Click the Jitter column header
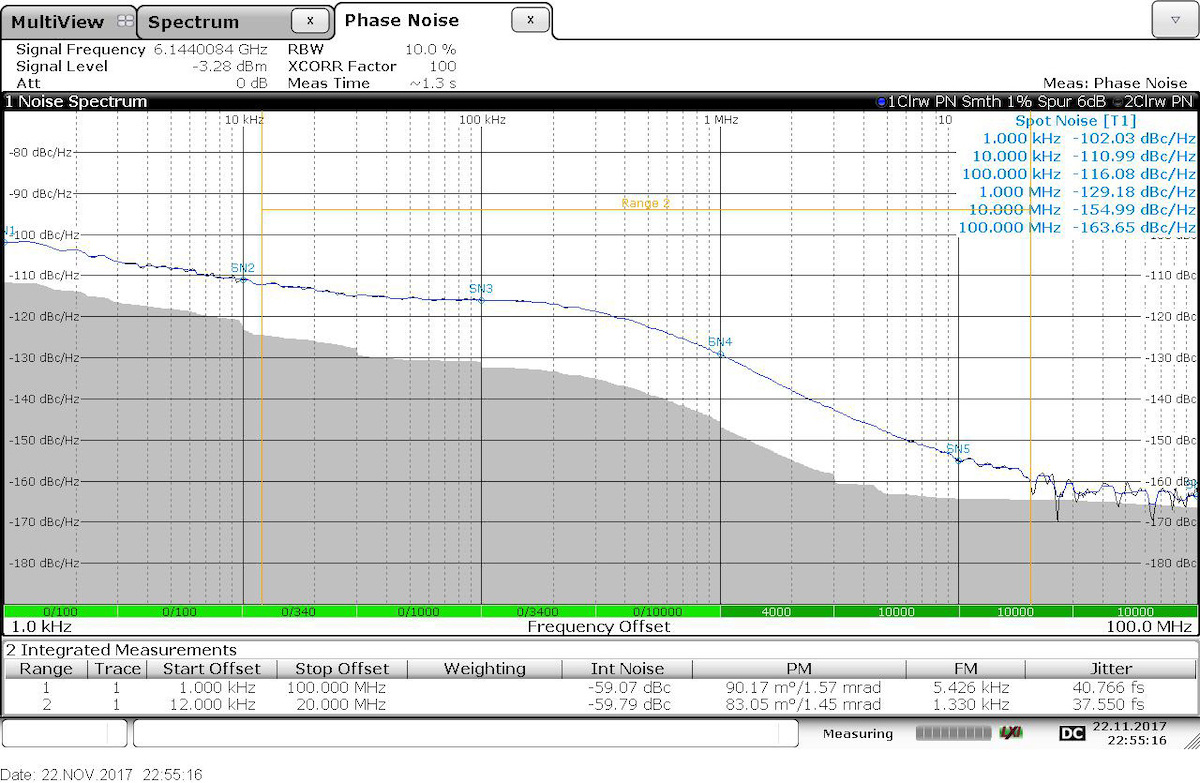The image size is (1200, 783). [1111, 669]
